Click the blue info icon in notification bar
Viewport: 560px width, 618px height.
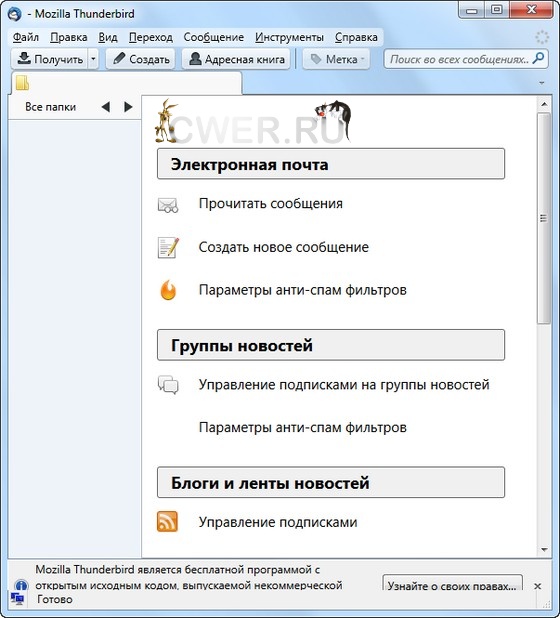coord(20,585)
